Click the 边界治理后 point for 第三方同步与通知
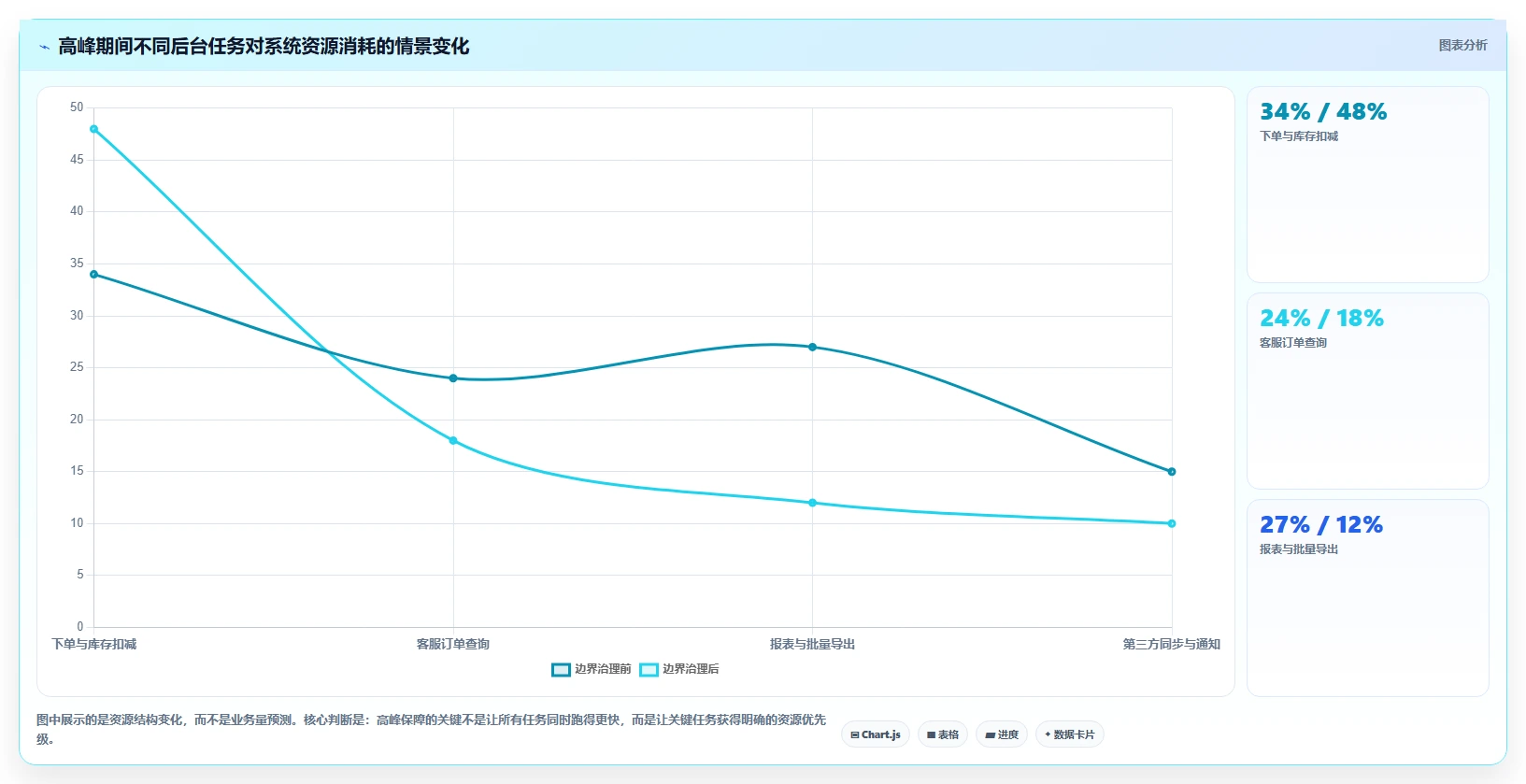This screenshot has width=1526, height=784. pyautogui.click(x=1172, y=523)
